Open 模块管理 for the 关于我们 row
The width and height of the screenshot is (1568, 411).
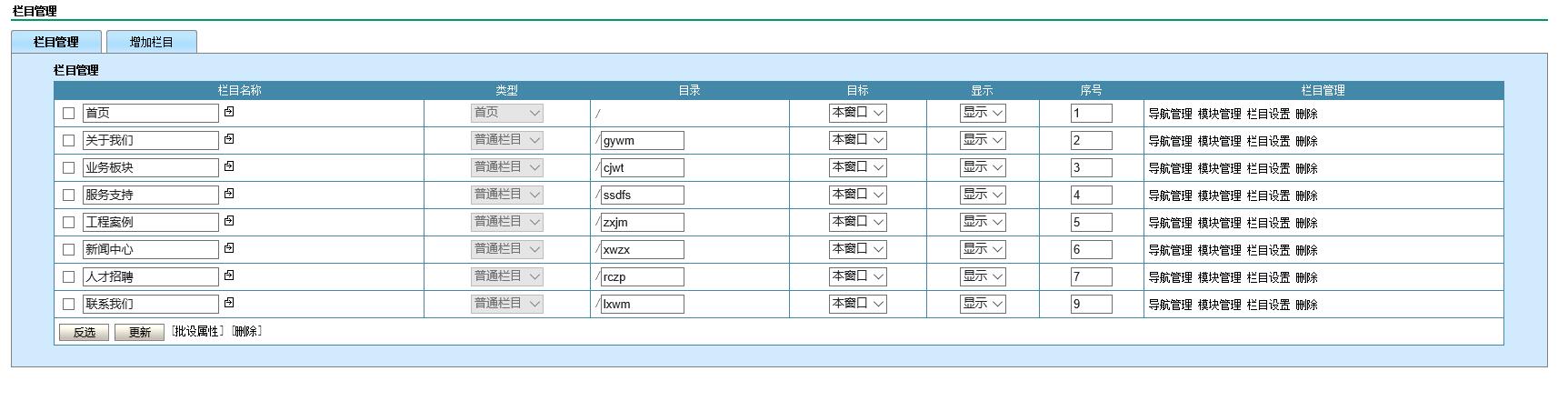click(1219, 141)
